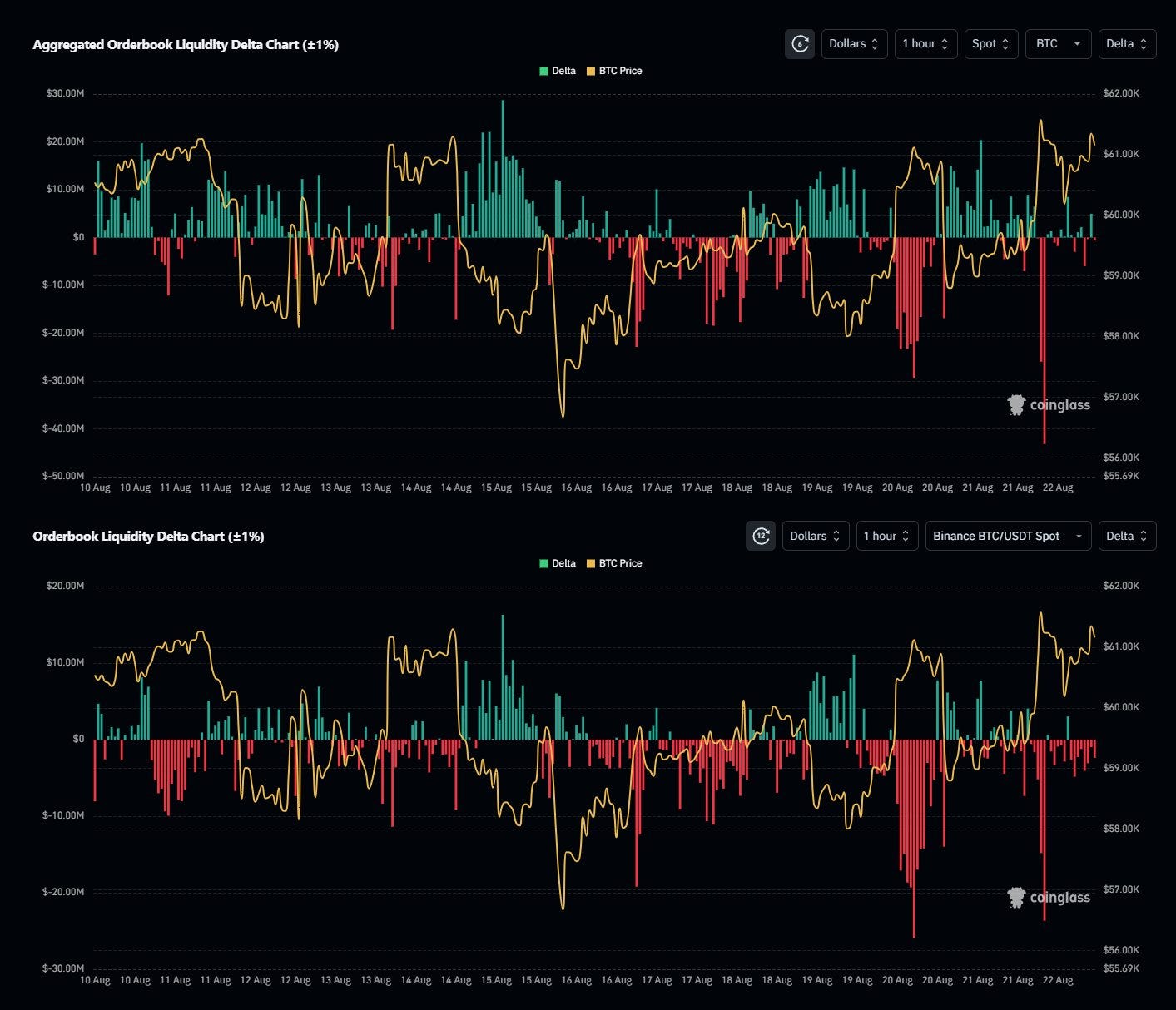
Task: Click the '$55.69K' price label on the Binance chart
Action: point(1121,968)
